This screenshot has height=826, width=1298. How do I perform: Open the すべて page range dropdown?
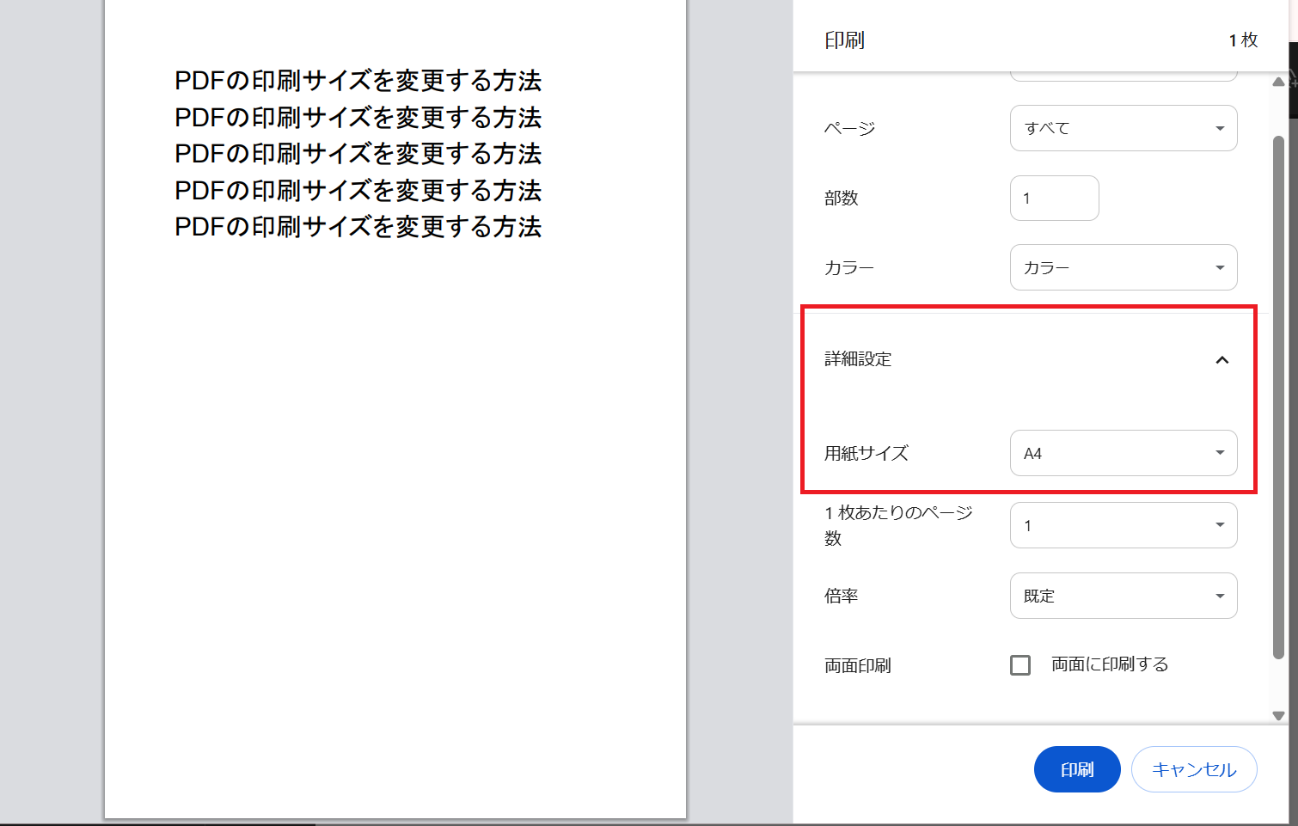click(x=1123, y=128)
